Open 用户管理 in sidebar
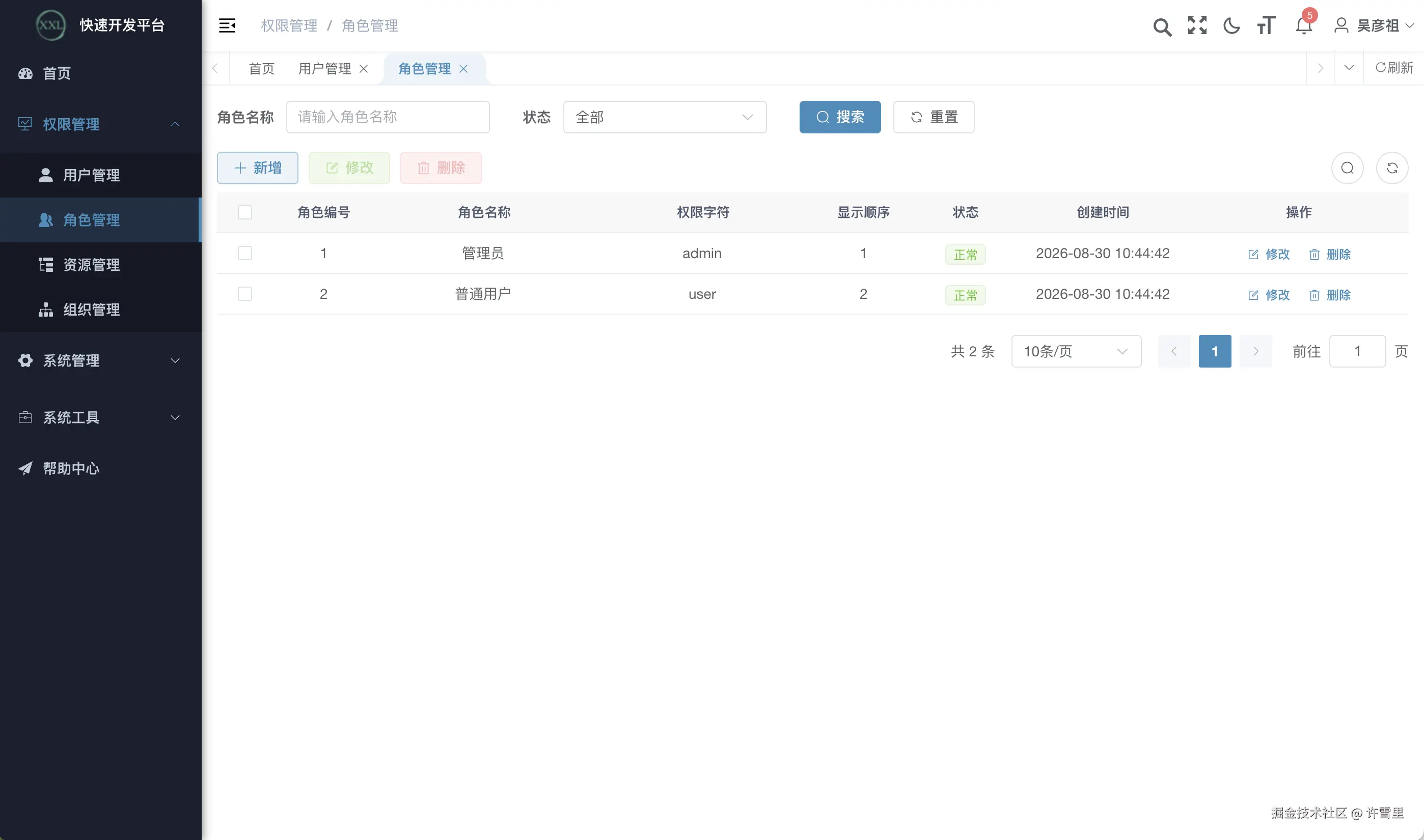The height and width of the screenshot is (840, 1424). [101, 175]
